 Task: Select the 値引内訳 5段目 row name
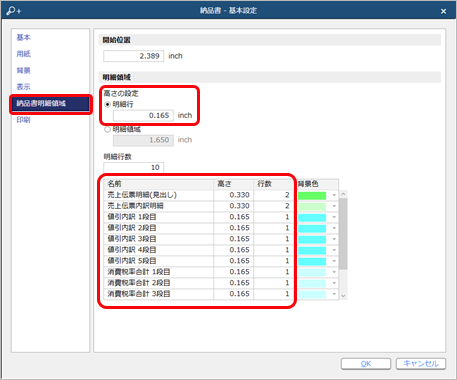tap(132, 261)
